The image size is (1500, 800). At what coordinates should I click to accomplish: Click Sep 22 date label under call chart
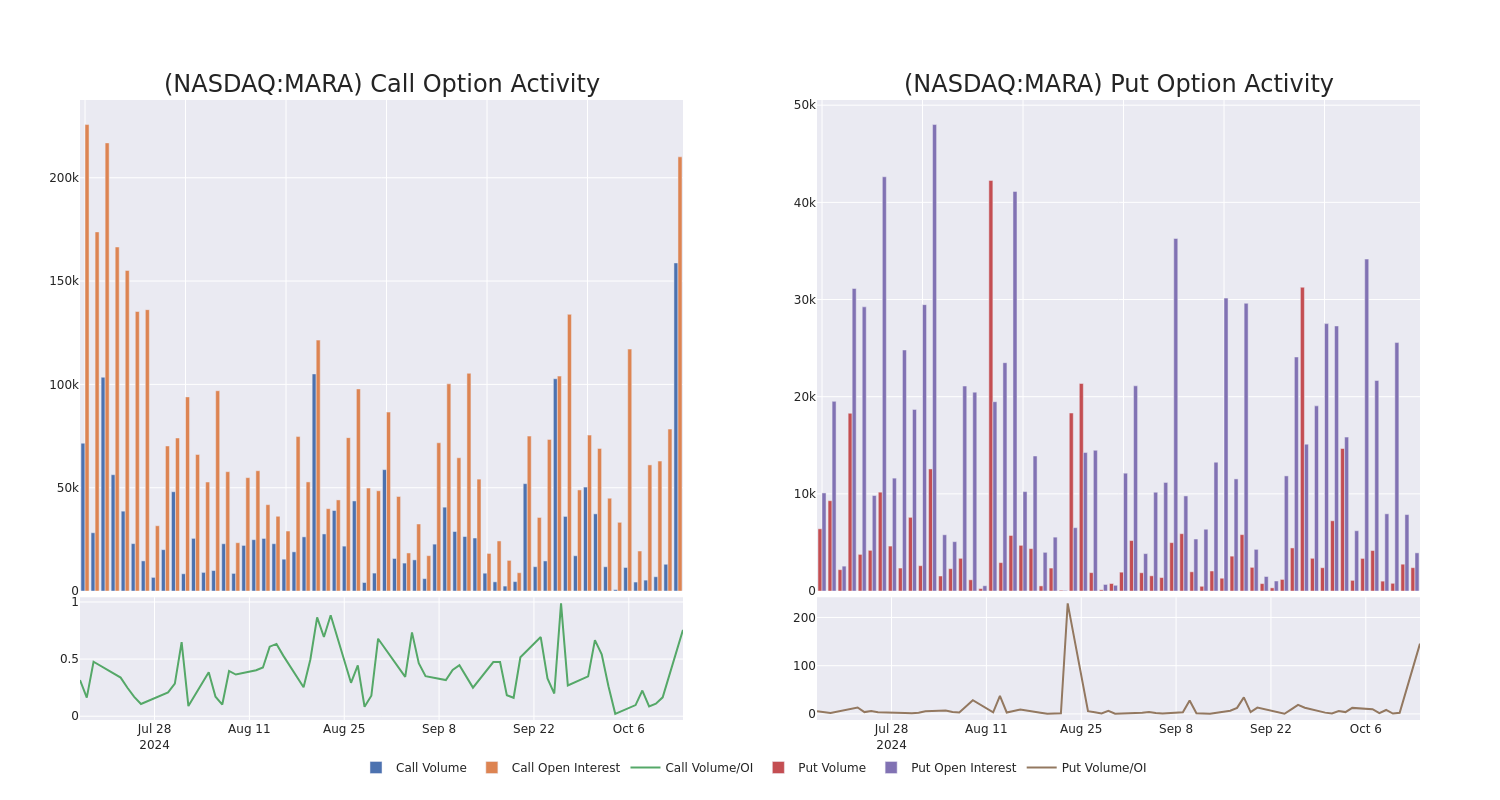(x=534, y=729)
